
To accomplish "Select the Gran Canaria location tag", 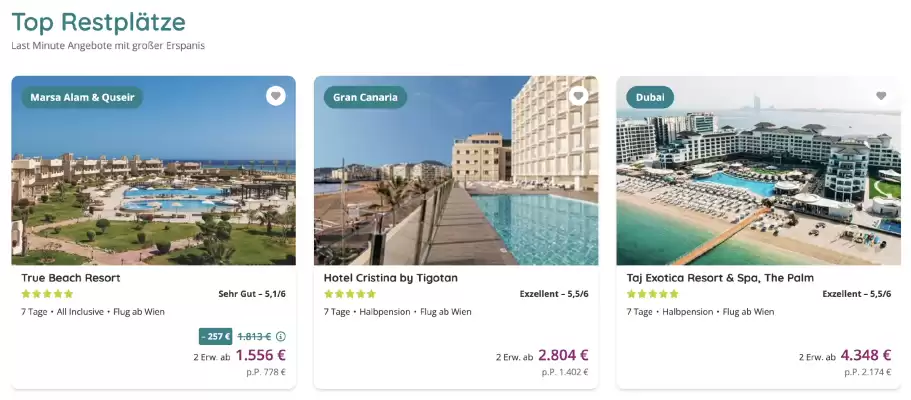I will 365,97.
